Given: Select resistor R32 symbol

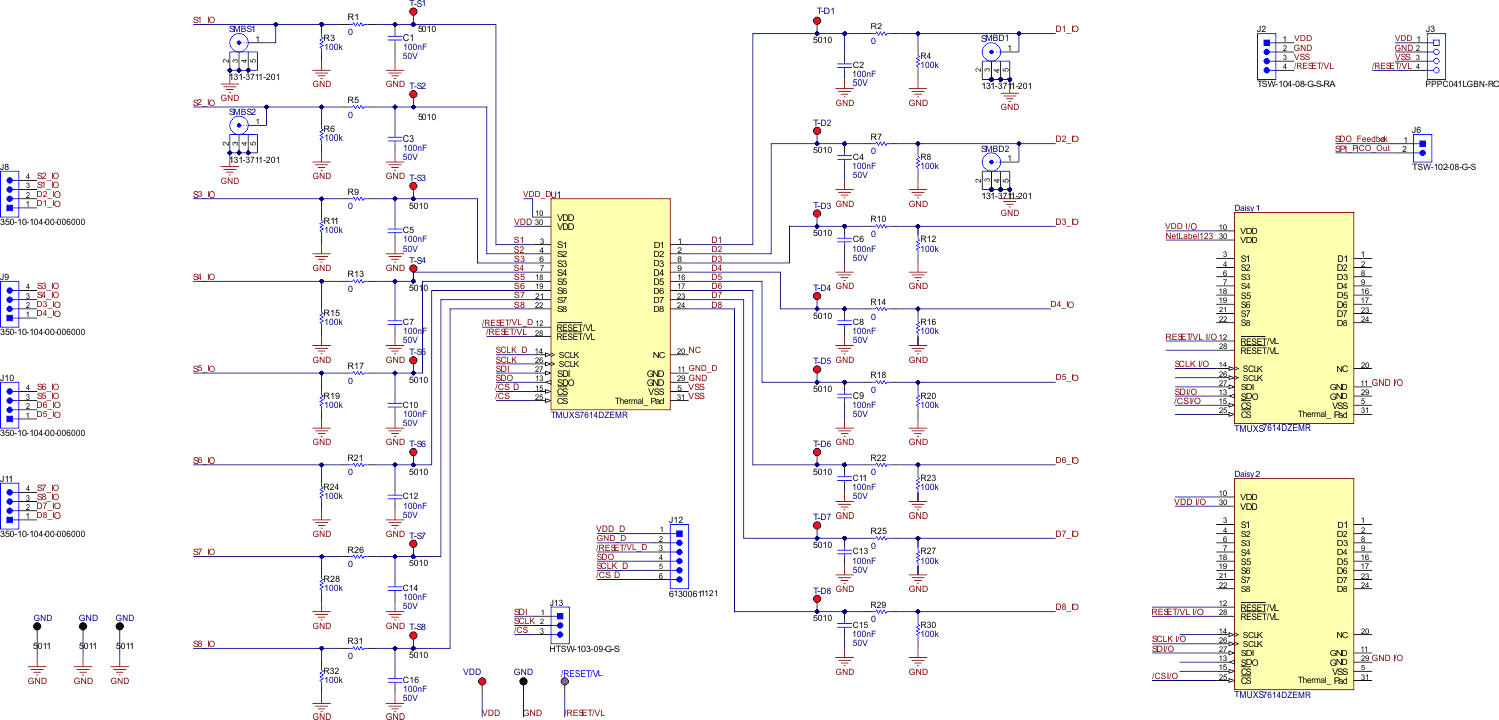Looking at the screenshot, I should 321,675.
